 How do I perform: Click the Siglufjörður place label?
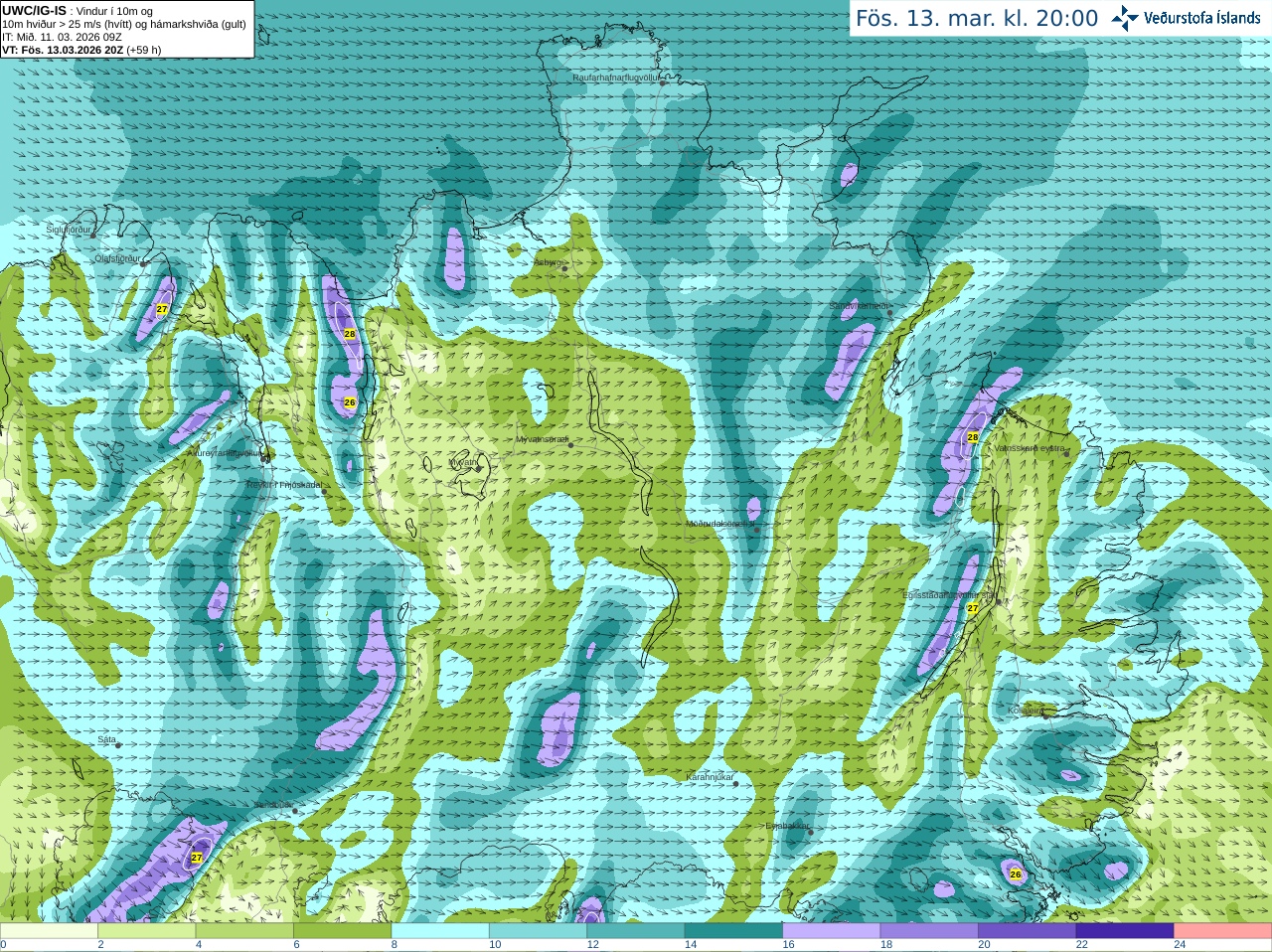(69, 230)
